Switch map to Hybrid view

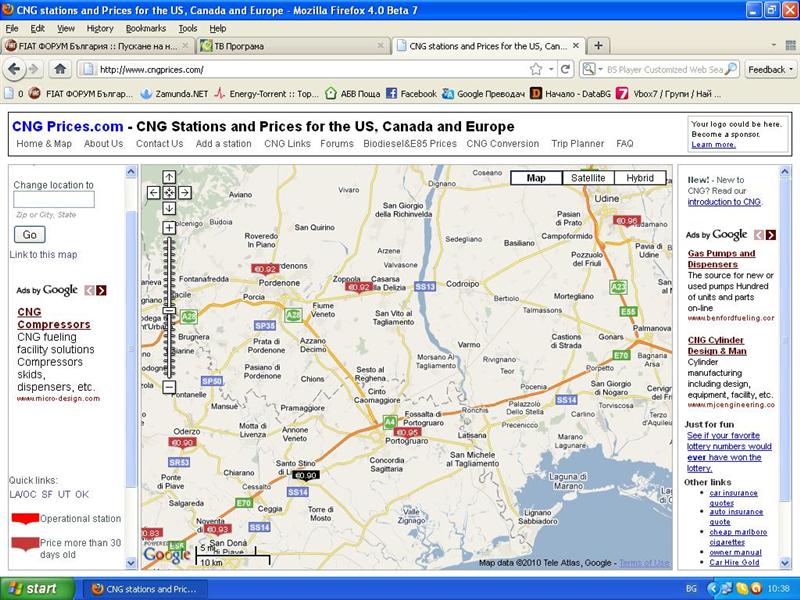point(640,178)
